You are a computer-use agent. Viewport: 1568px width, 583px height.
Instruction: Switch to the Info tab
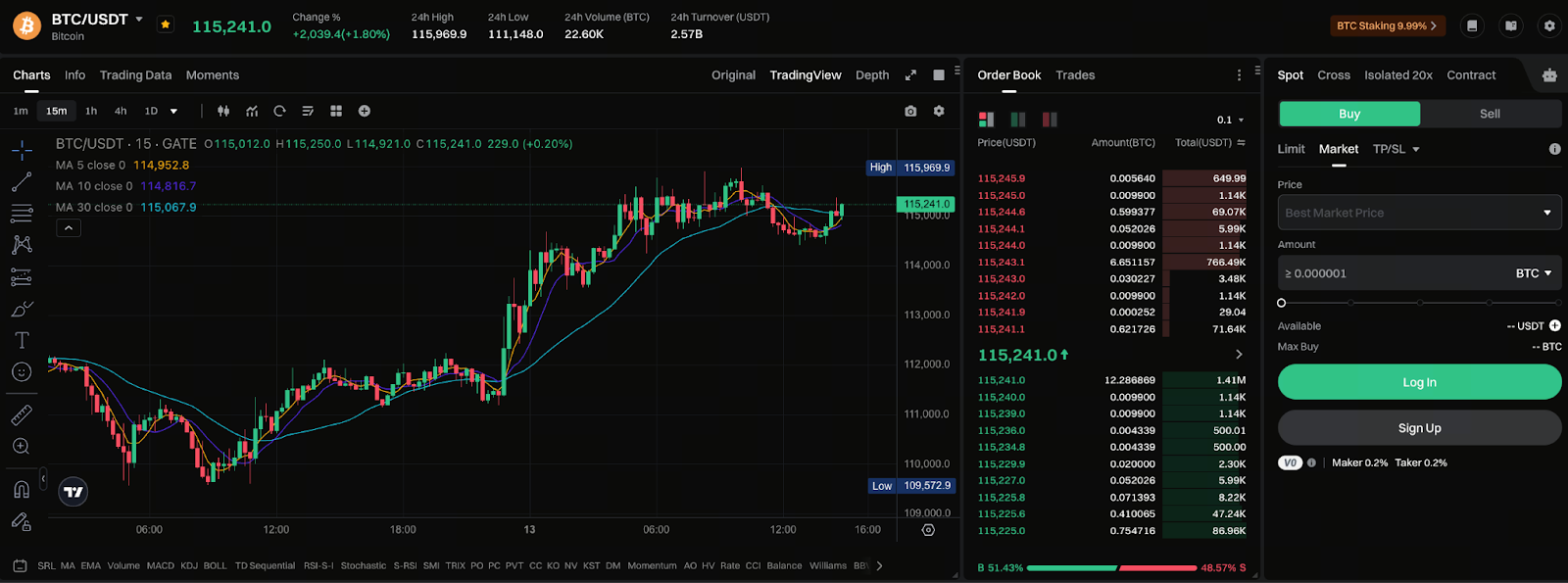click(74, 74)
